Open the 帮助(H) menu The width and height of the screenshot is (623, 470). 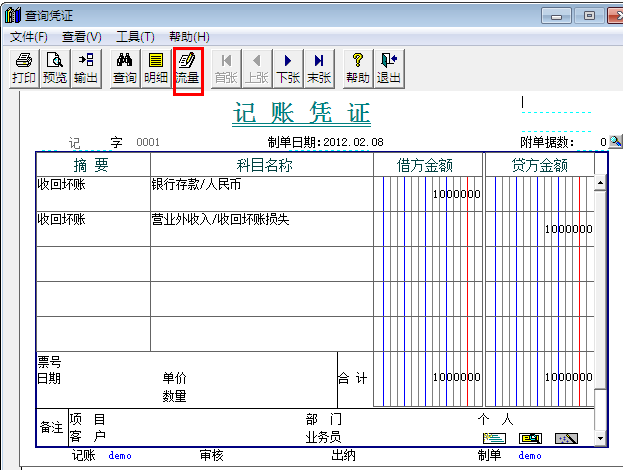(x=189, y=37)
